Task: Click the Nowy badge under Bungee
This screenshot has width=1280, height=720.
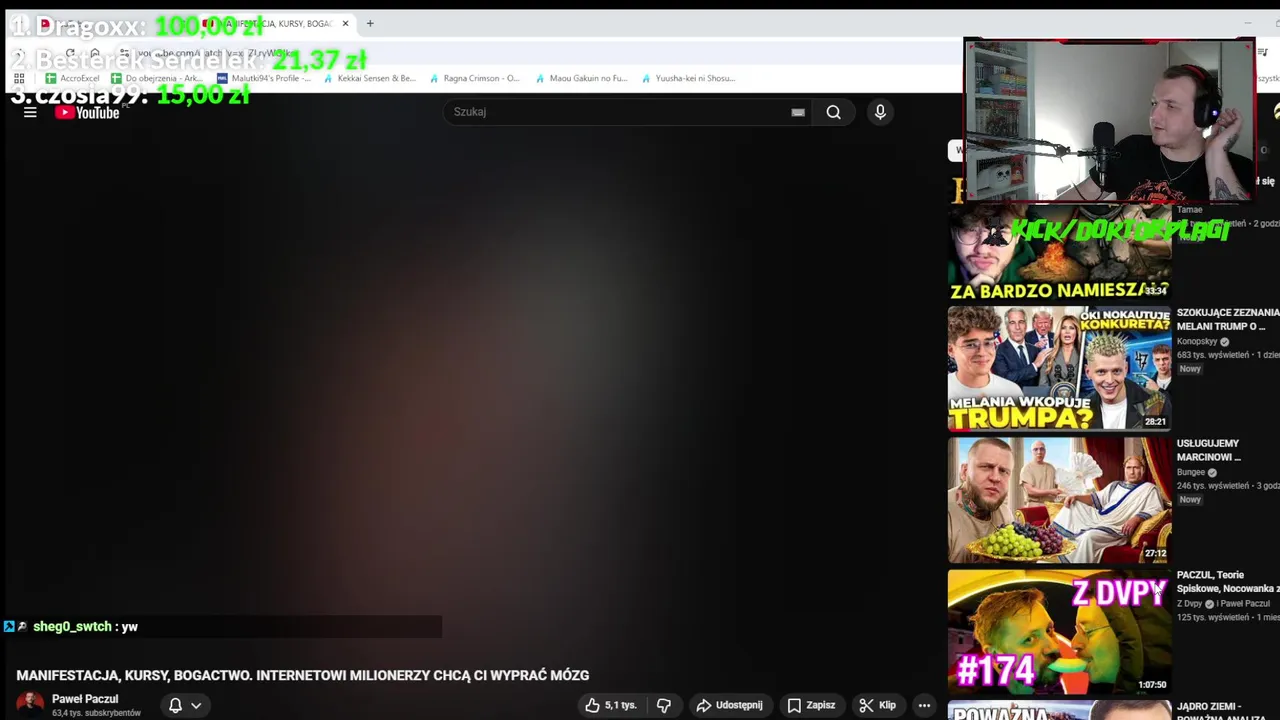Action: click(x=1190, y=500)
